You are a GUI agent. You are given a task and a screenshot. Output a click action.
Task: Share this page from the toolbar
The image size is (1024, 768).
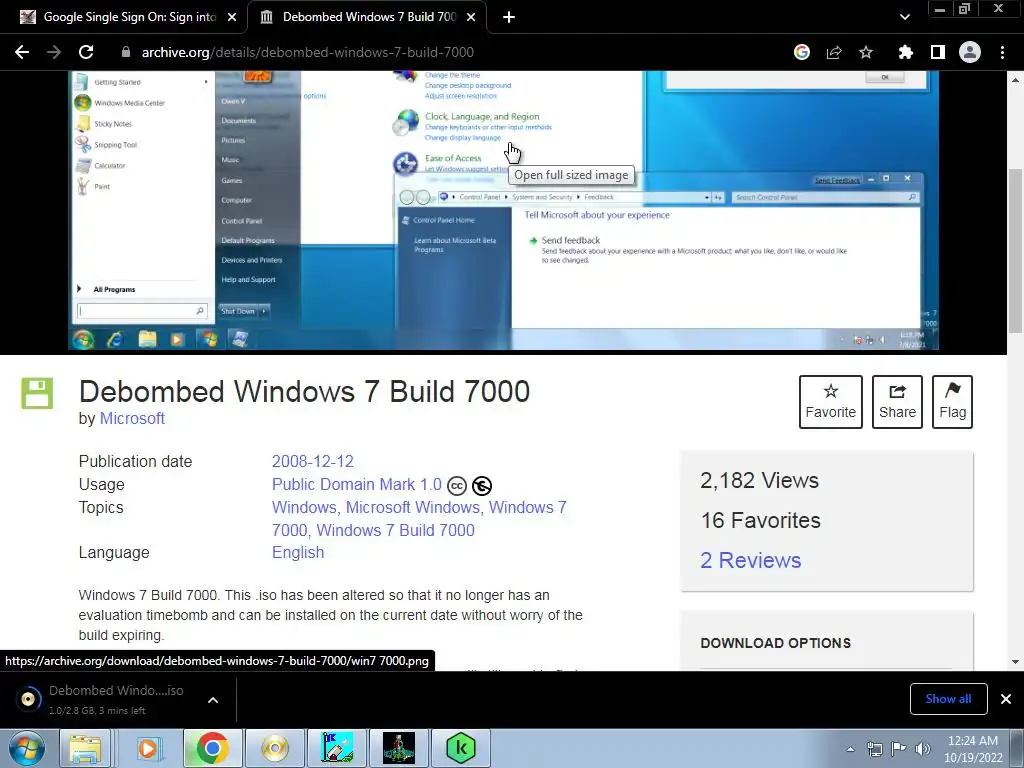coord(834,52)
